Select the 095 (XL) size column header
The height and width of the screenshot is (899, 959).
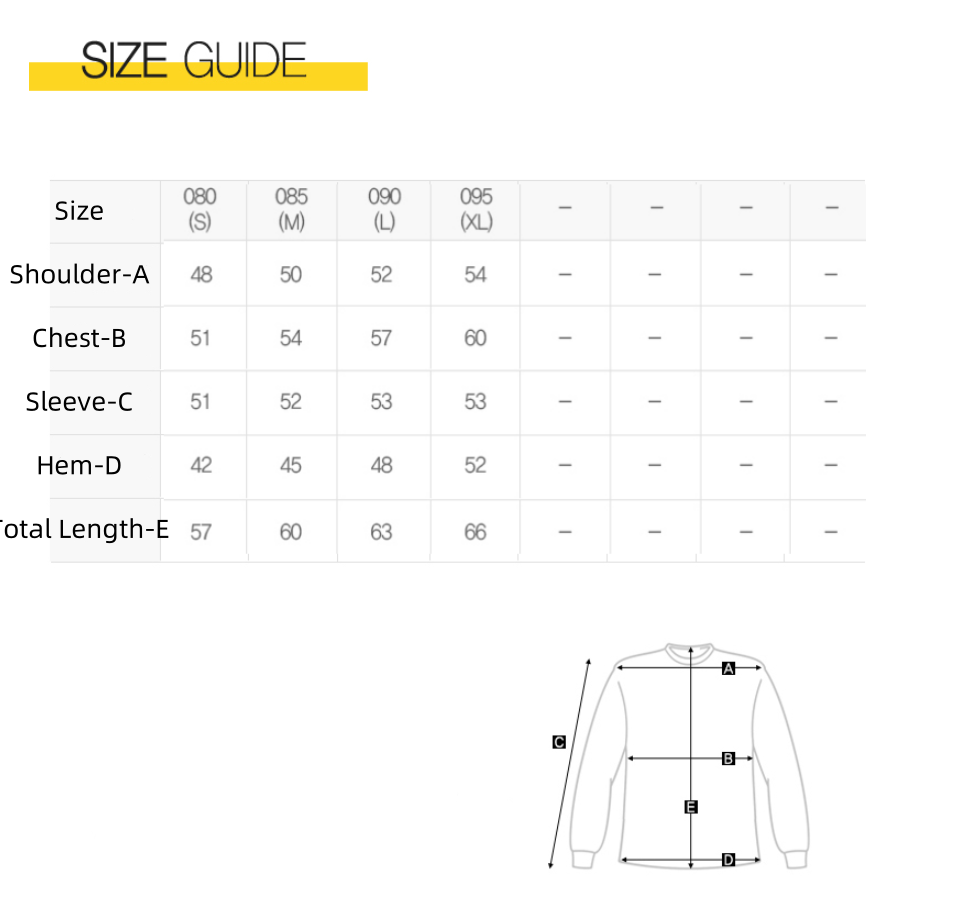(476, 209)
